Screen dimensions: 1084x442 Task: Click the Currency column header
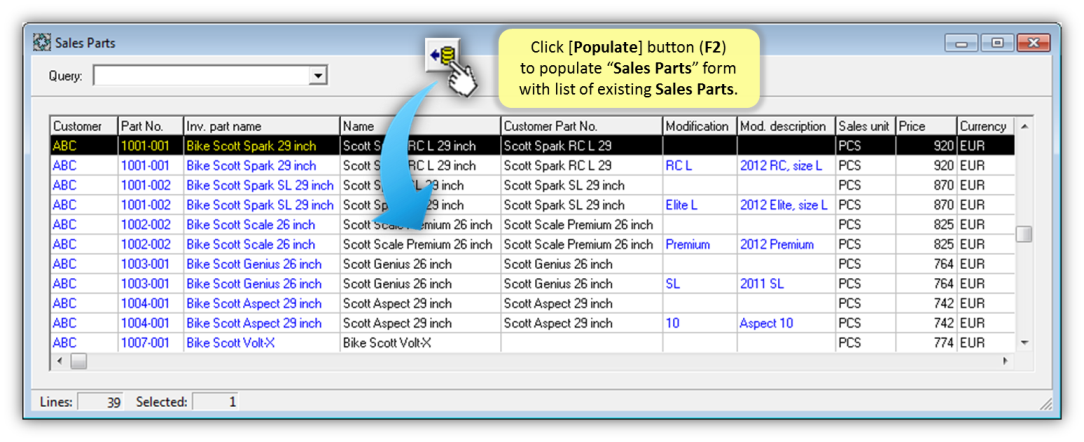click(x=985, y=126)
